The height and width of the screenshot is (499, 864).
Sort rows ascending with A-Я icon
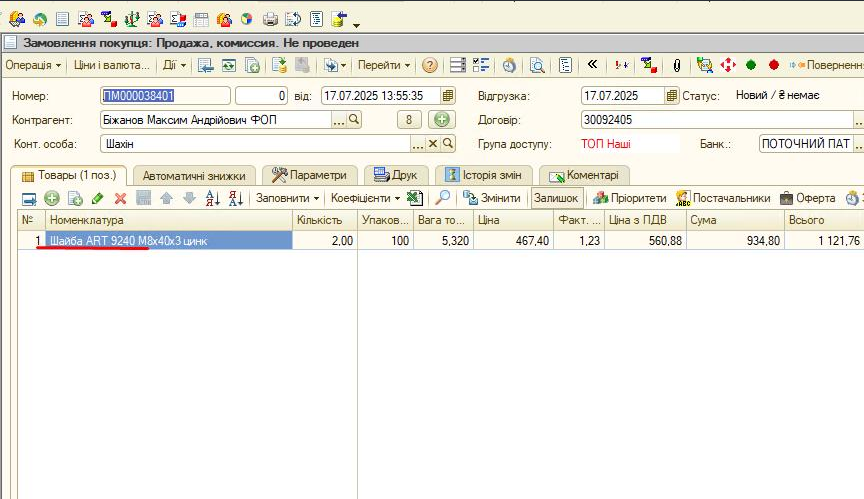coord(213,198)
